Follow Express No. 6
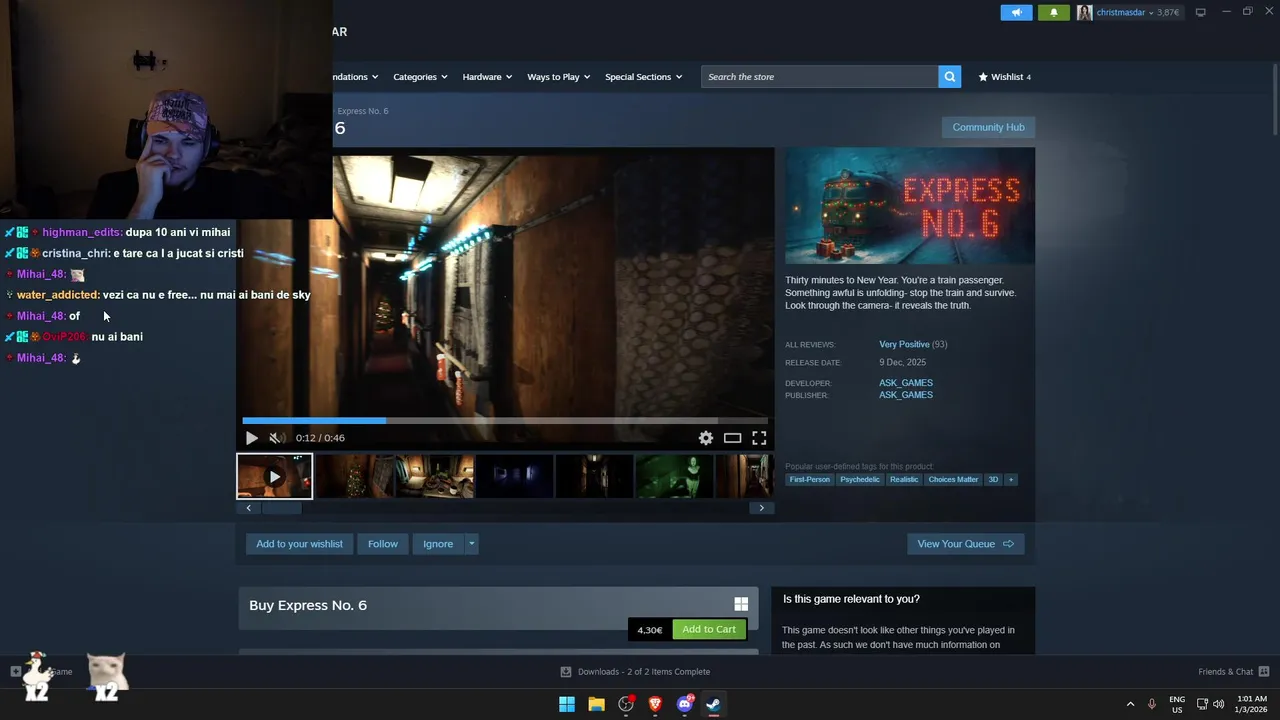 pyautogui.click(x=382, y=544)
